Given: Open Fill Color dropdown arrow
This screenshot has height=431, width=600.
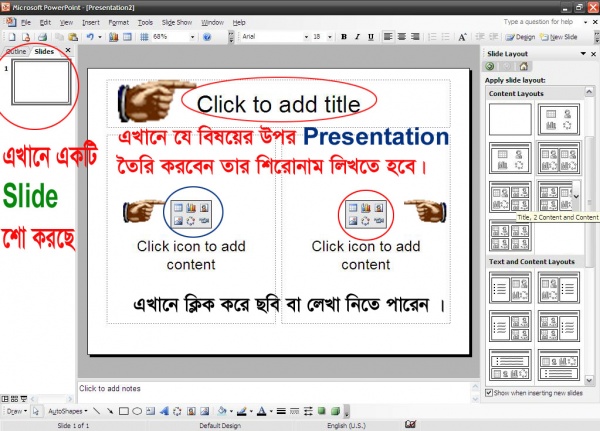Looking at the screenshot, I should 231,411.
